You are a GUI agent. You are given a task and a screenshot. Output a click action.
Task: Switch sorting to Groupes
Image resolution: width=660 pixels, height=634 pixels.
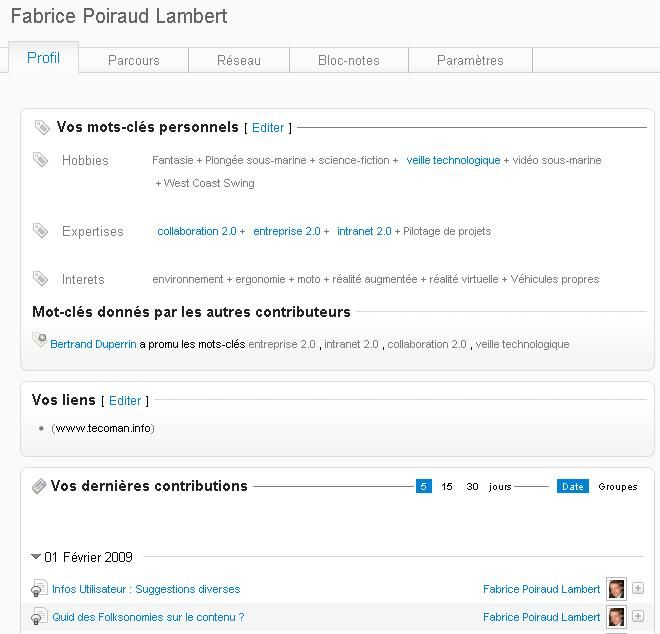pyautogui.click(x=617, y=487)
